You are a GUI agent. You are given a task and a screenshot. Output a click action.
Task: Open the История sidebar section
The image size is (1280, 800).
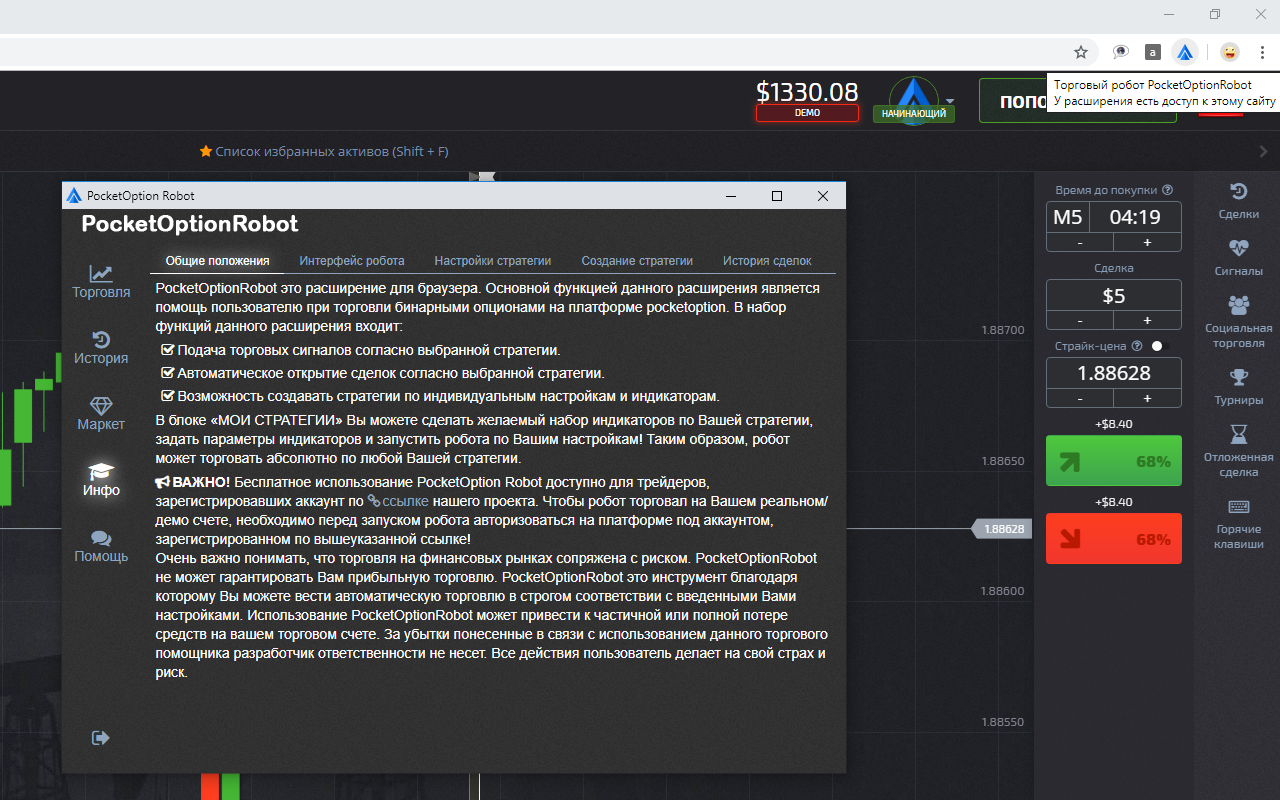101,347
